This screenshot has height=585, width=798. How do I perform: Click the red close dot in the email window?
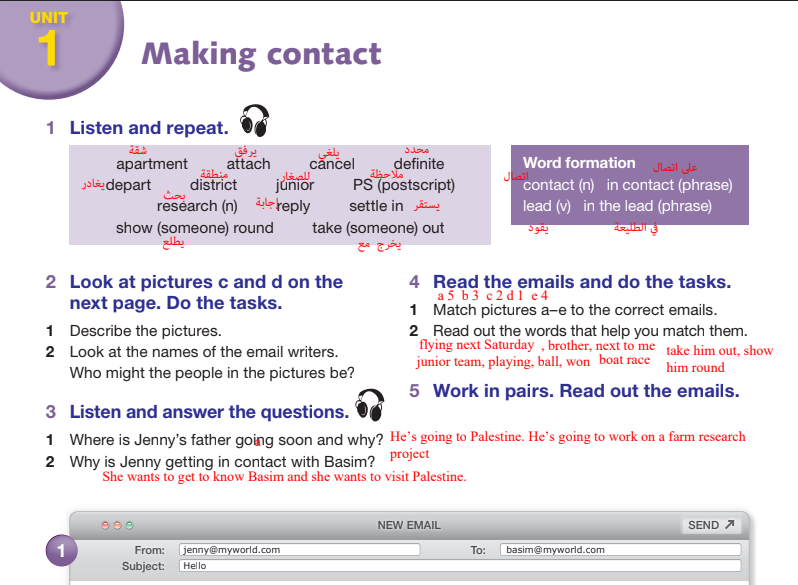click(x=105, y=525)
